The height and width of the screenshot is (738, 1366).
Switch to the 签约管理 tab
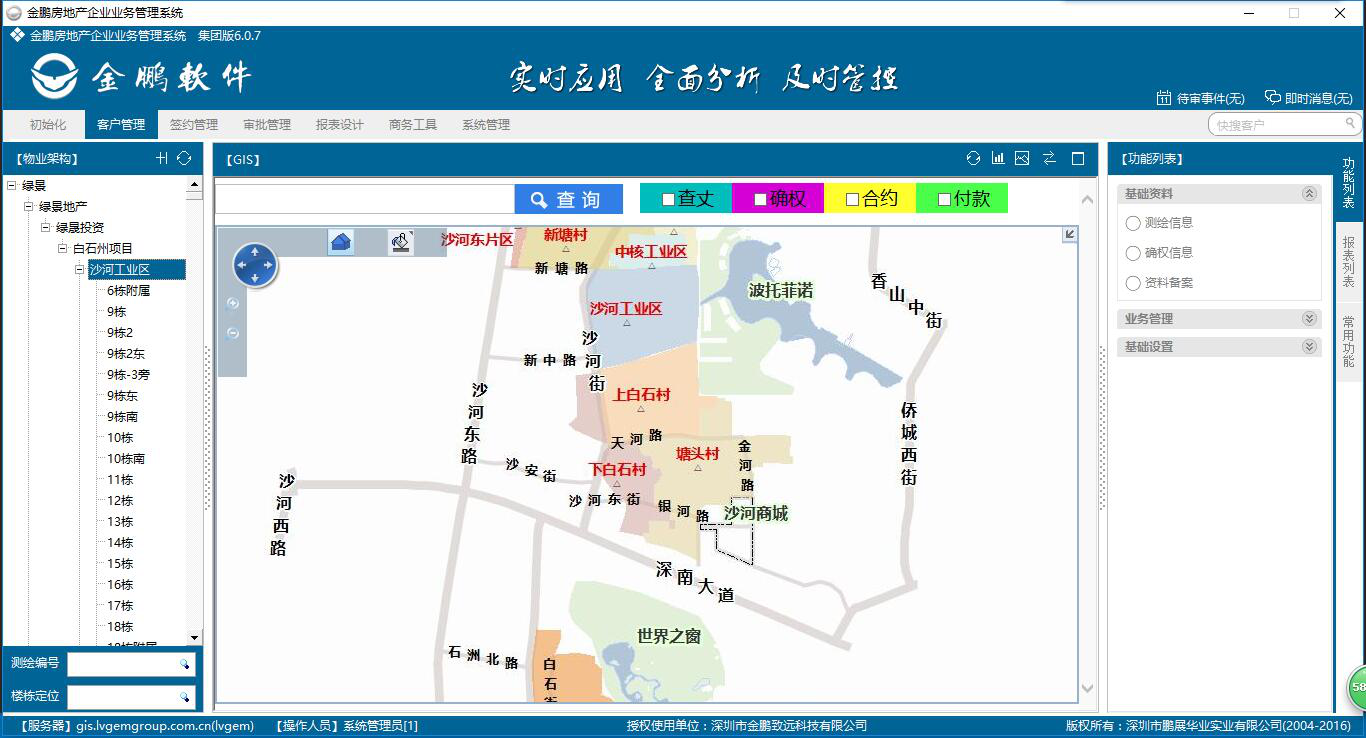[x=193, y=125]
